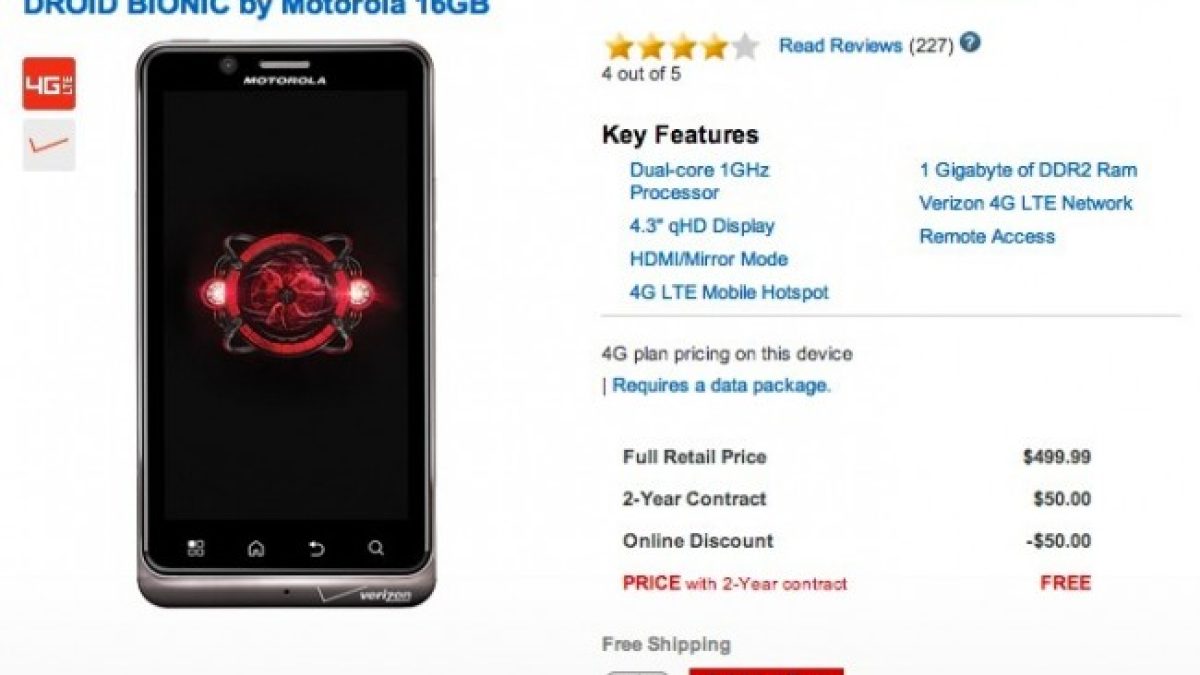Viewport: 1200px width, 675px height.
Task: Open the Read Reviews link
Action: point(841,45)
